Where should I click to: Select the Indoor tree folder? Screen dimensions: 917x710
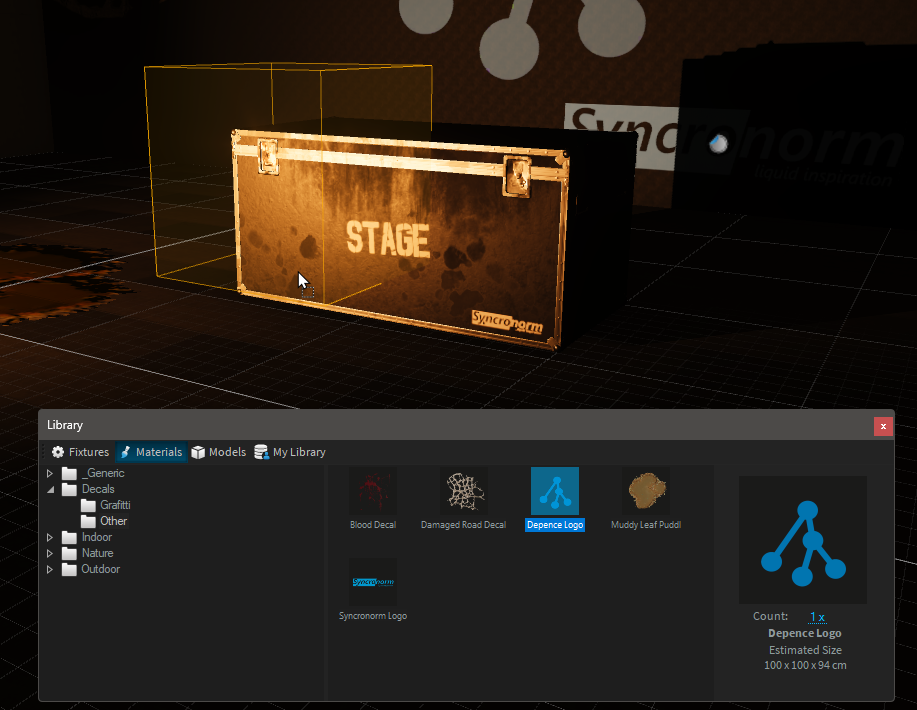click(x=96, y=537)
